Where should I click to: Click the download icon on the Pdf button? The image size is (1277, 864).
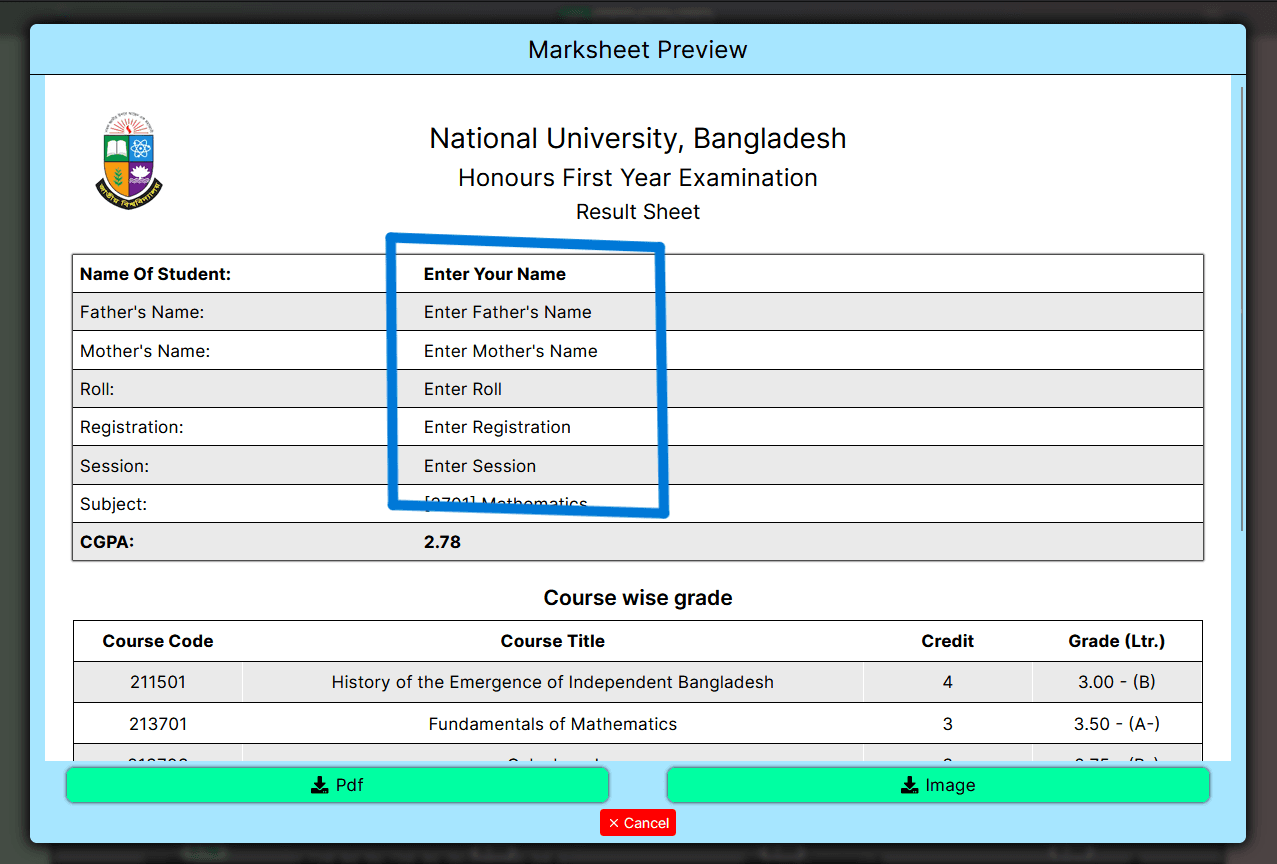pos(320,785)
